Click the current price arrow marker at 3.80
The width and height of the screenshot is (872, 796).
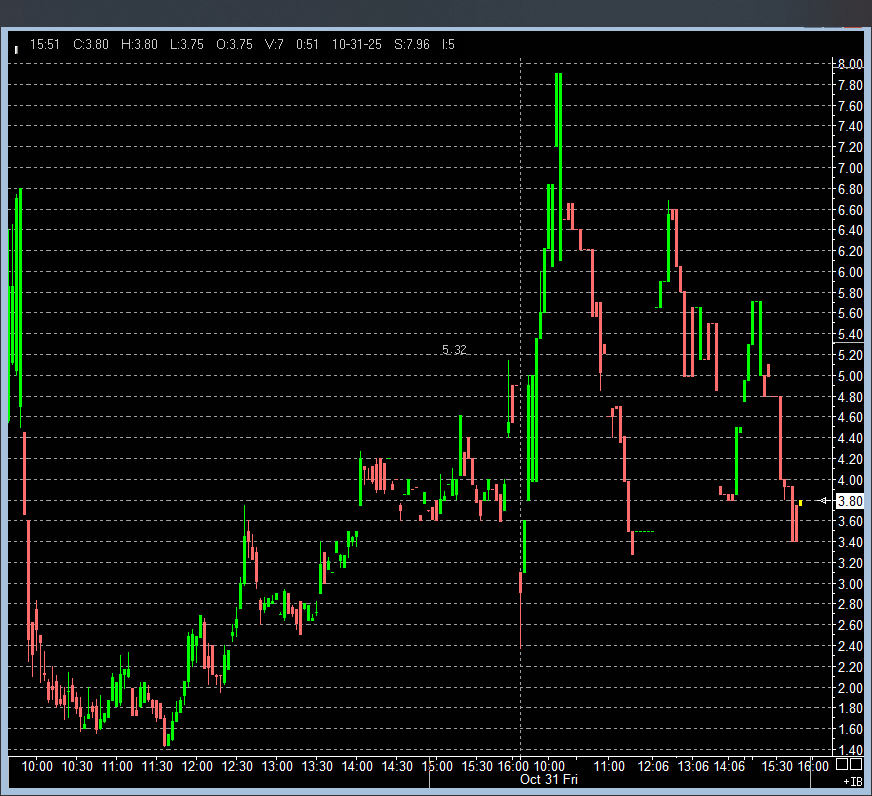pyautogui.click(x=824, y=501)
